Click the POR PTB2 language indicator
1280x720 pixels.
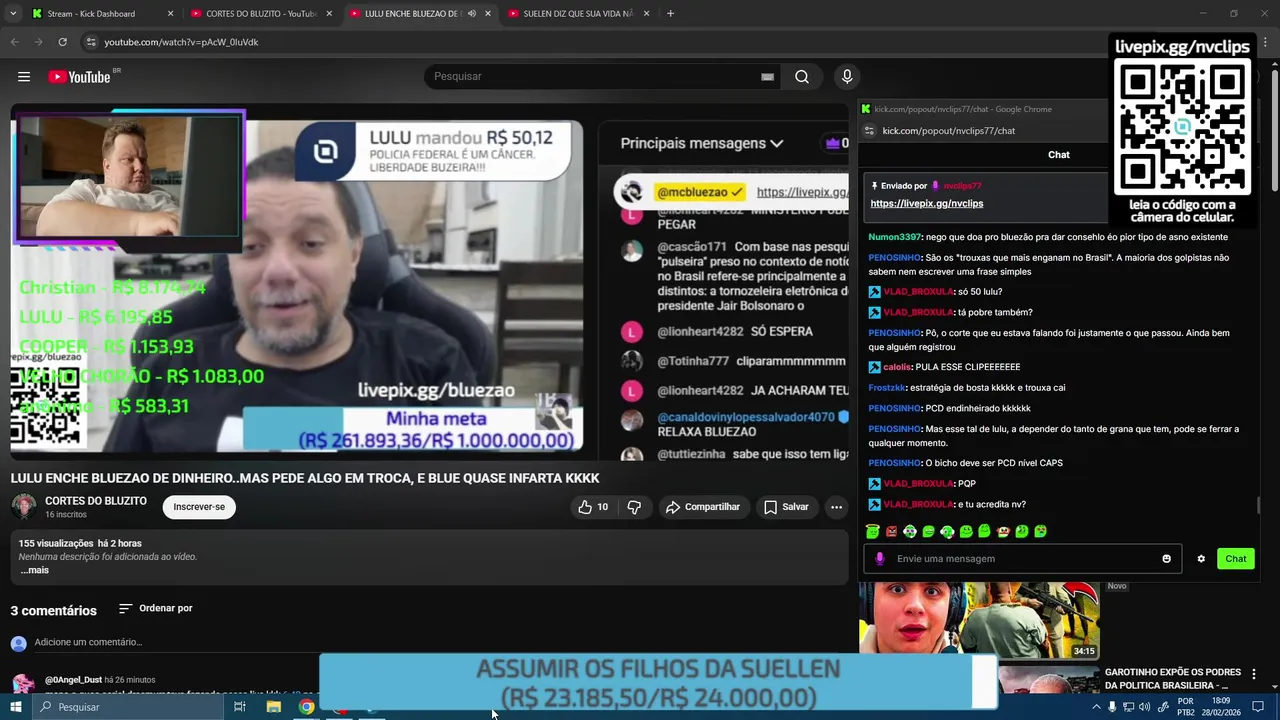(x=1186, y=707)
